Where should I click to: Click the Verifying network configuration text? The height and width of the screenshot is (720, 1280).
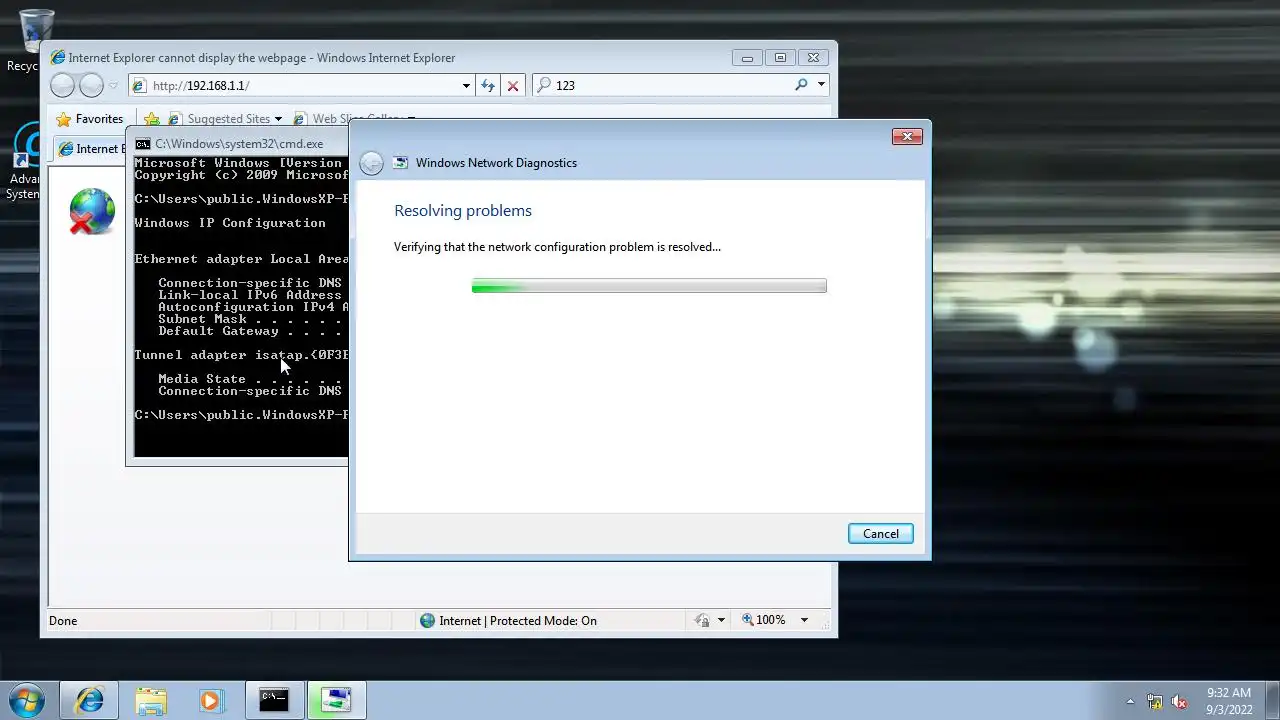click(x=557, y=247)
